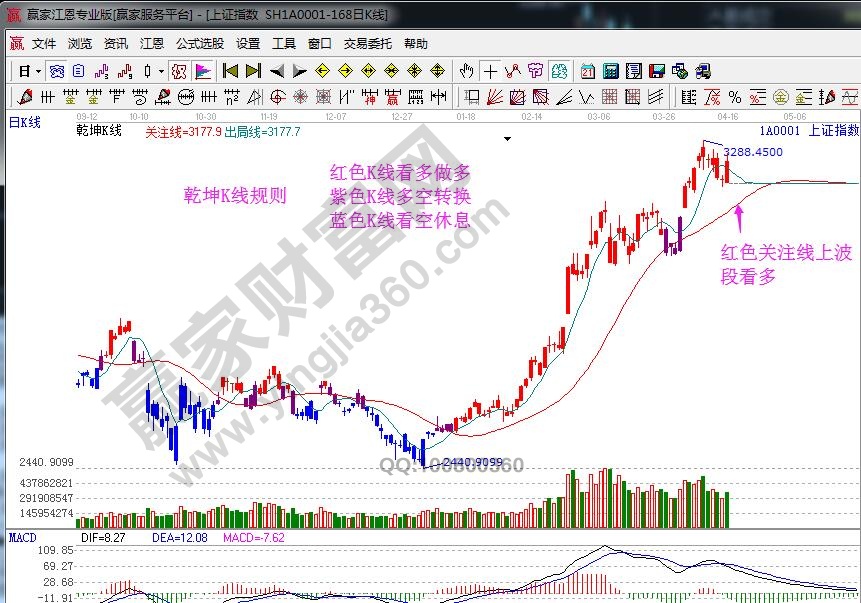
Task: Expand the 日 period dropdown arrow
Action: click(x=38, y=71)
